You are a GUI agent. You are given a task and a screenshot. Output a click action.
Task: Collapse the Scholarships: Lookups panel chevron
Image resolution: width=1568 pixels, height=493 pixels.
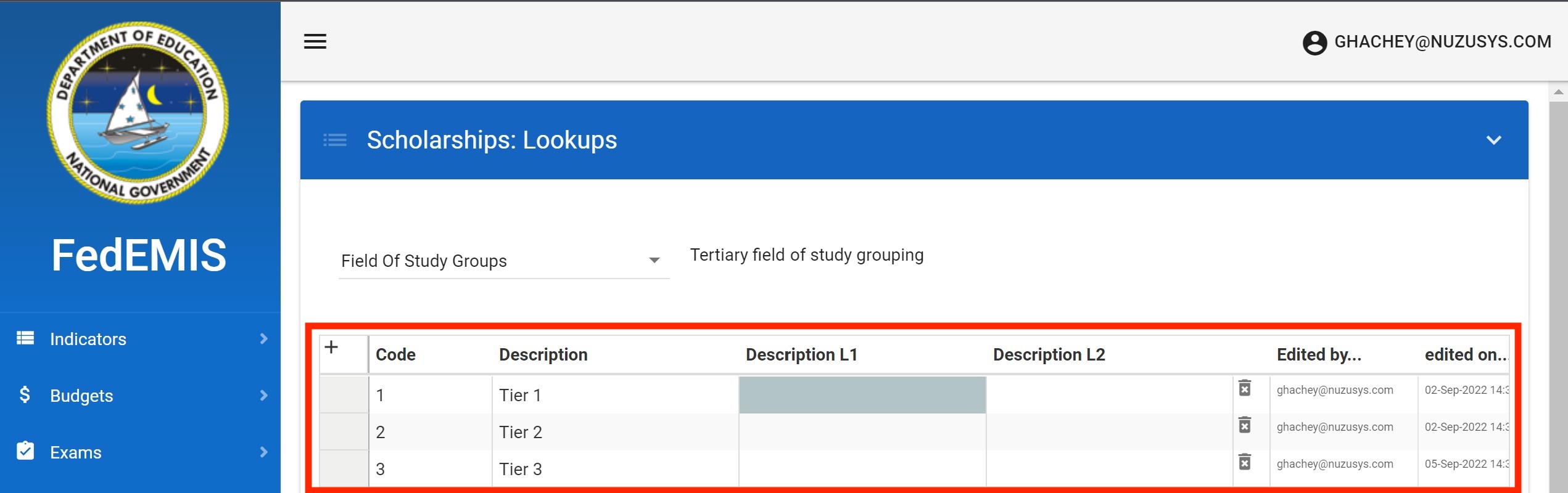1493,141
